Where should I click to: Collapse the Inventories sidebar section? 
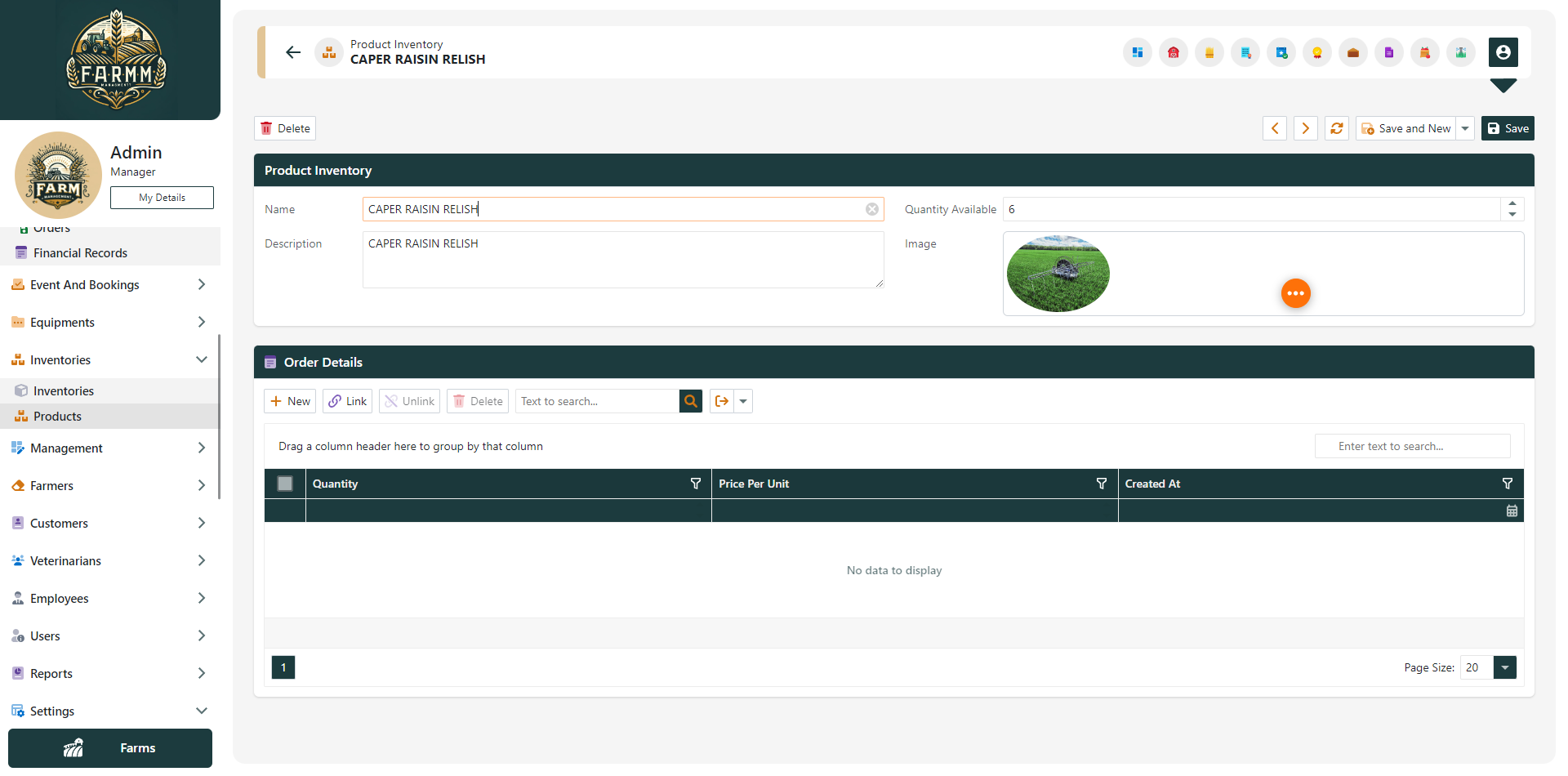[202, 359]
